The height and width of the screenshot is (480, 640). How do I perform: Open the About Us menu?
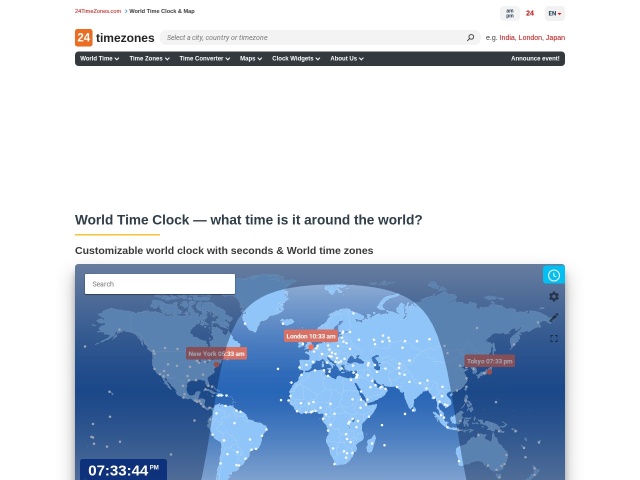[x=347, y=58]
